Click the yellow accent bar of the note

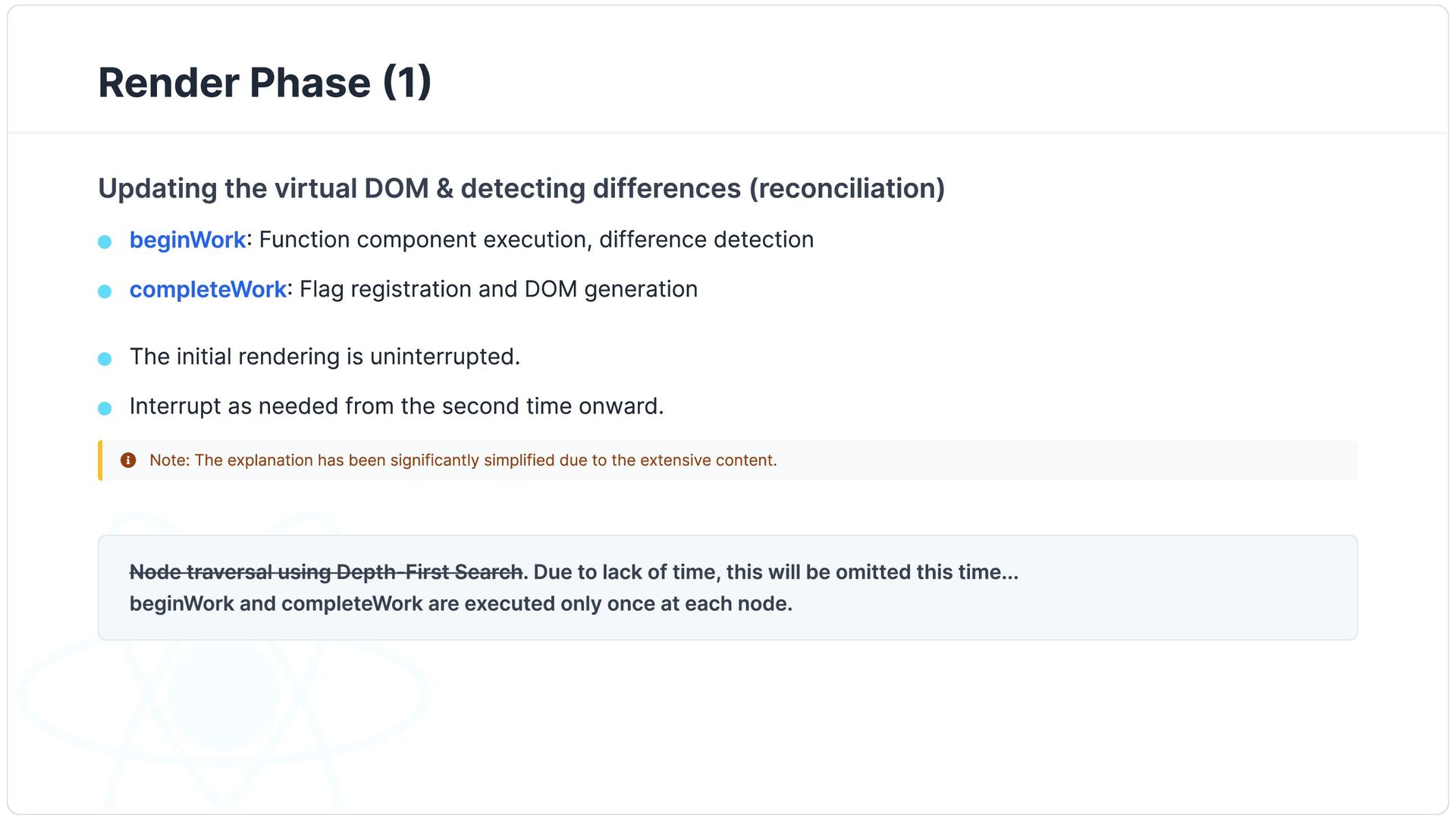coord(100,461)
